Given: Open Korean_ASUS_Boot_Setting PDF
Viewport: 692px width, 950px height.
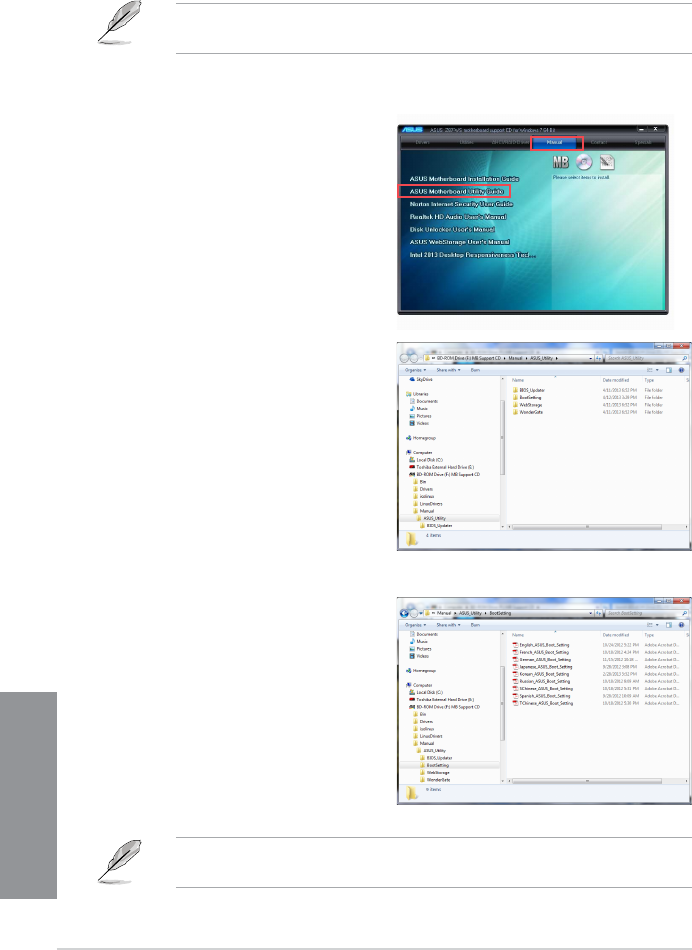Looking at the screenshot, I should pyautogui.click(x=541, y=674).
